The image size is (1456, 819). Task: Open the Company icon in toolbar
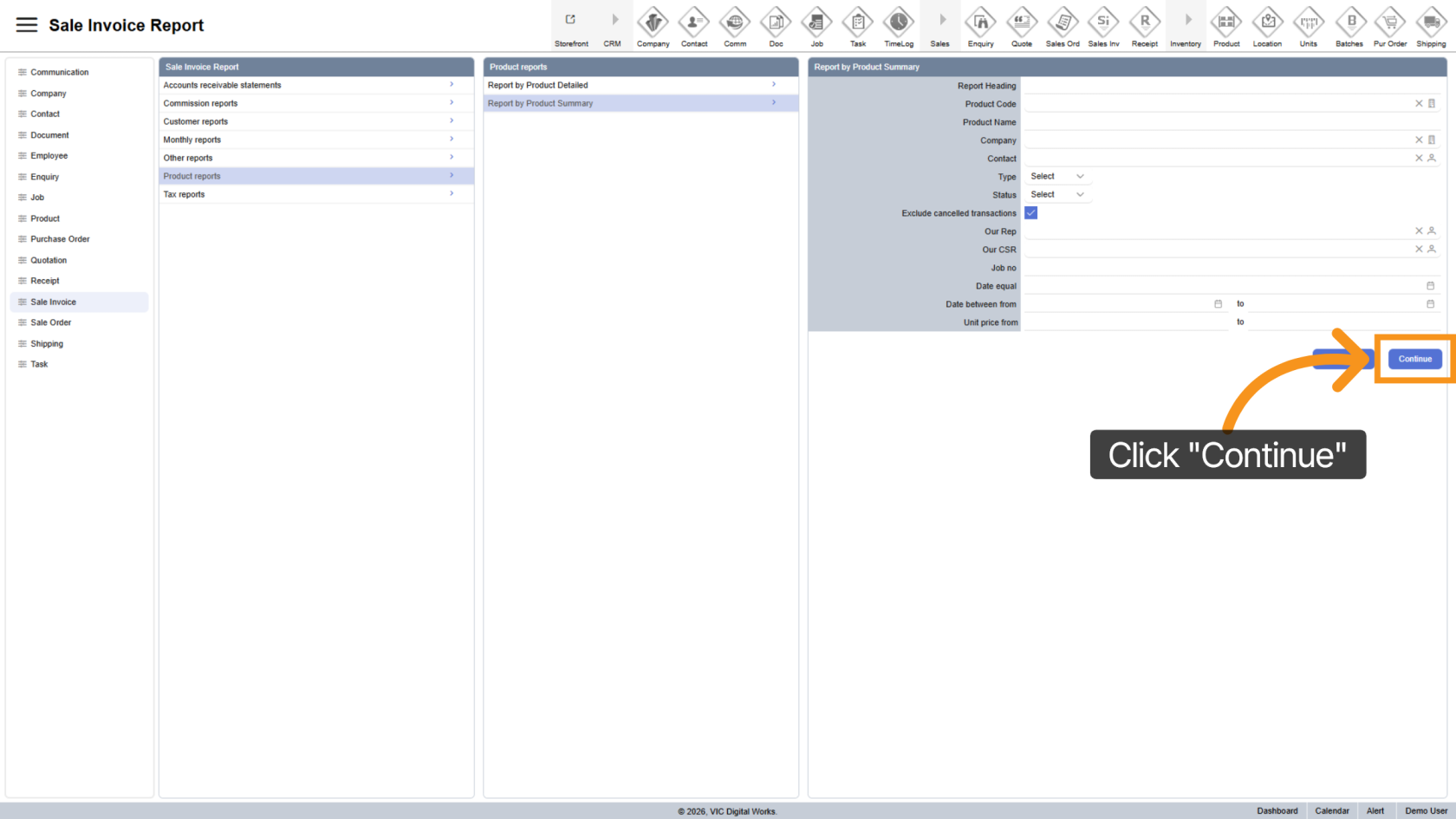(x=653, y=23)
